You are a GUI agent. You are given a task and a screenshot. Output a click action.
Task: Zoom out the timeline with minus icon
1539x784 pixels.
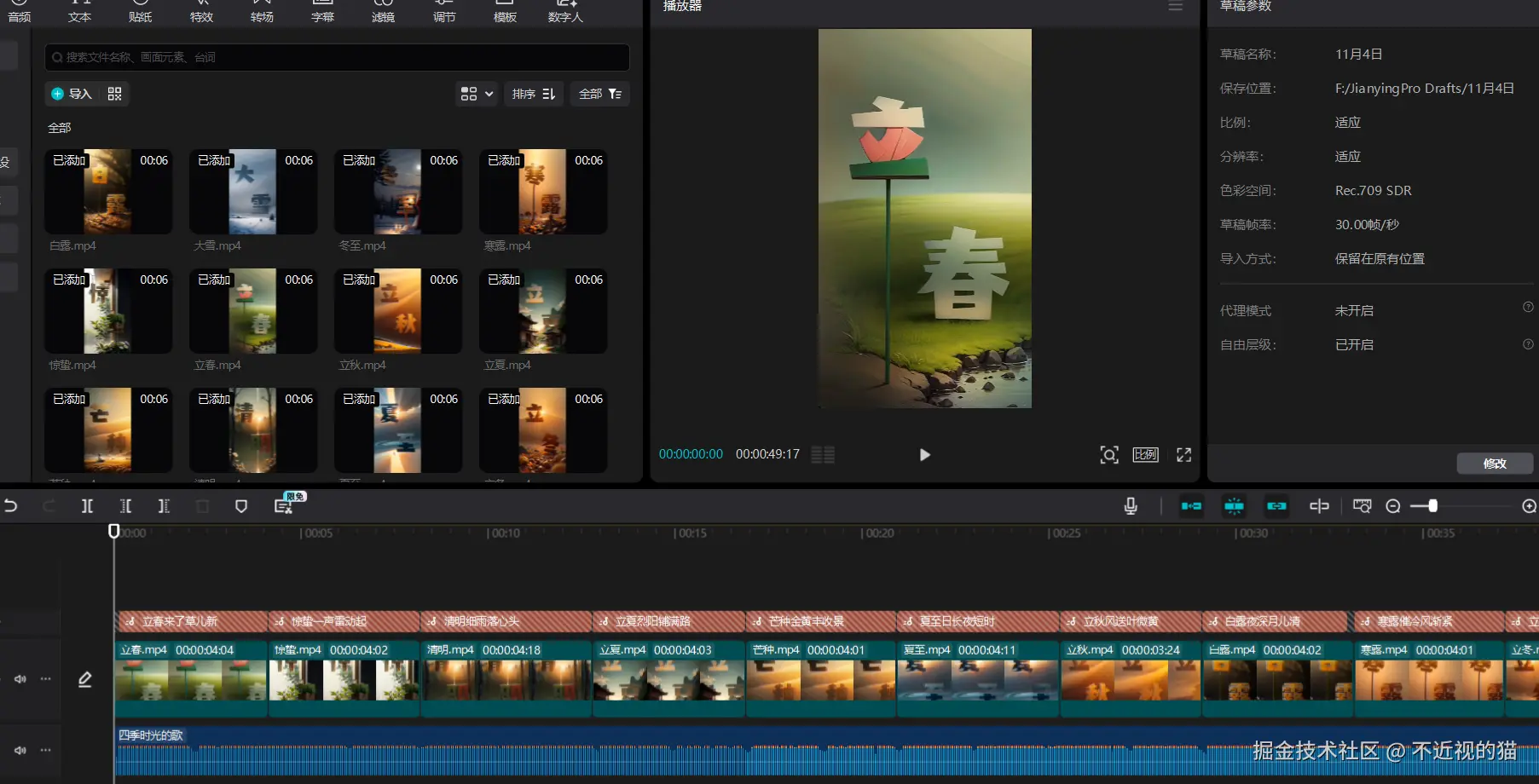pos(1393,506)
